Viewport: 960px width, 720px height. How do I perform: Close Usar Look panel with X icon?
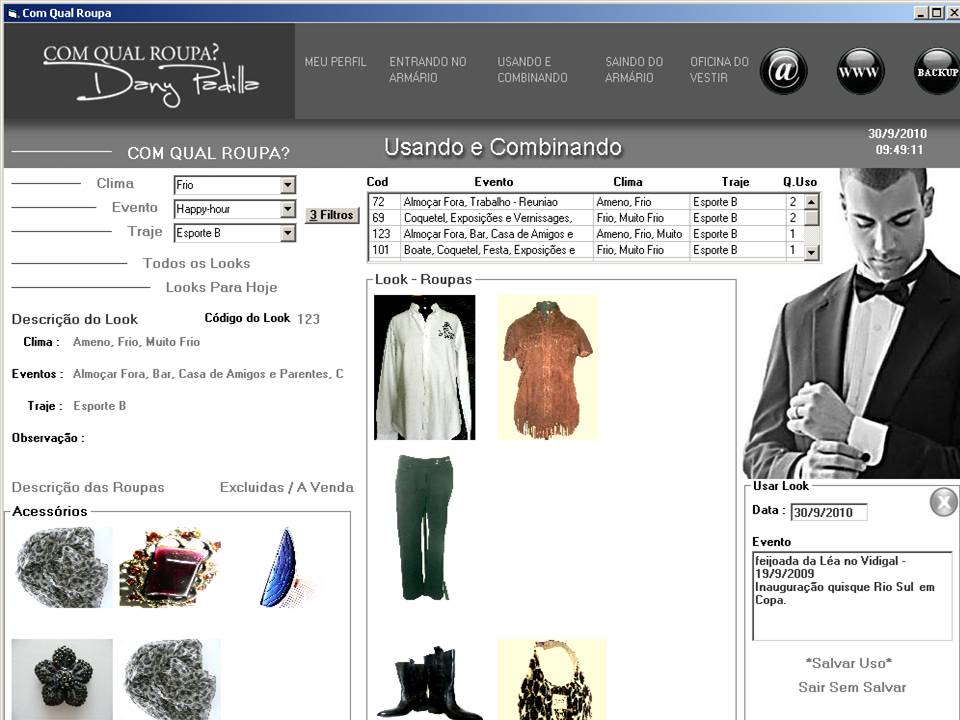pos(943,502)
